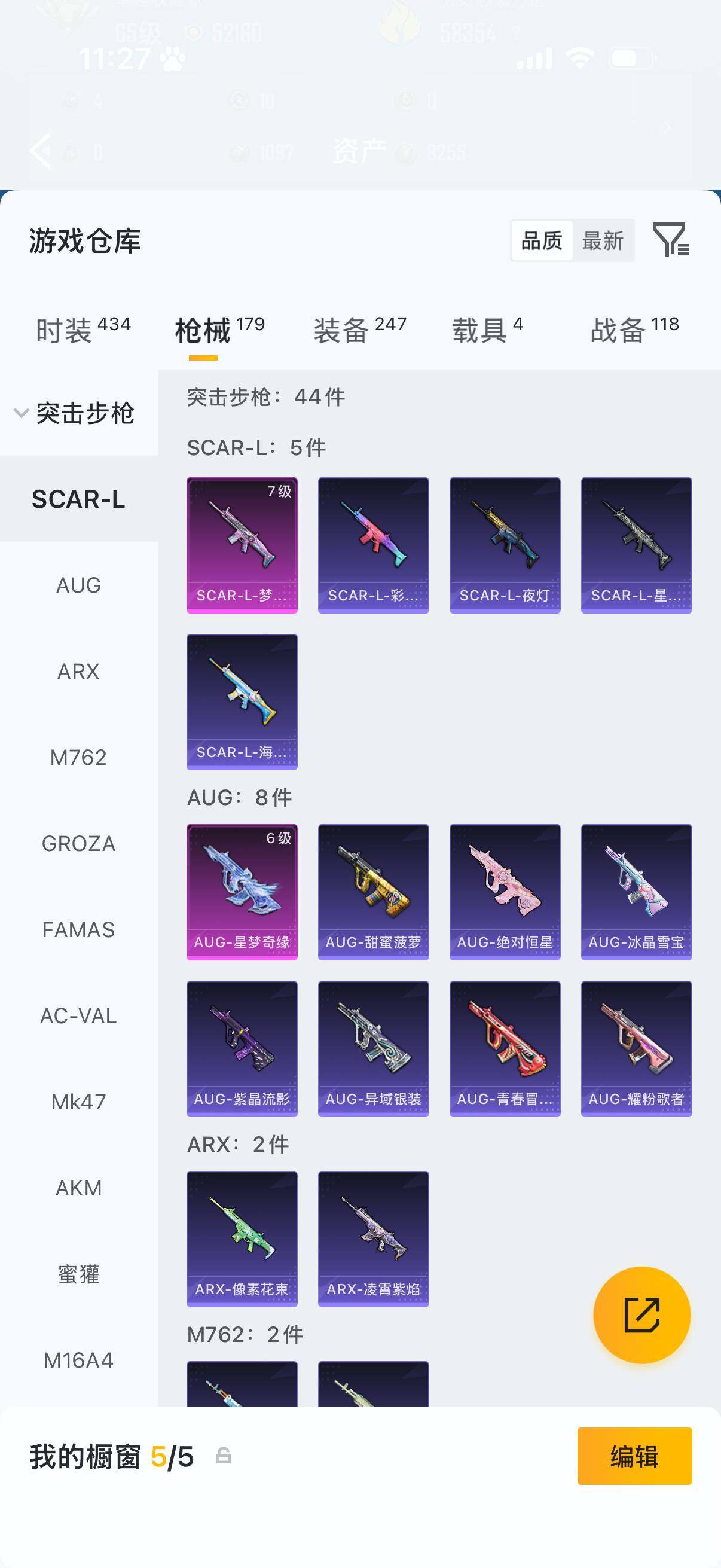Tap the orange share icon button
Viewport: 721px width, 1568px height.
642,1315
